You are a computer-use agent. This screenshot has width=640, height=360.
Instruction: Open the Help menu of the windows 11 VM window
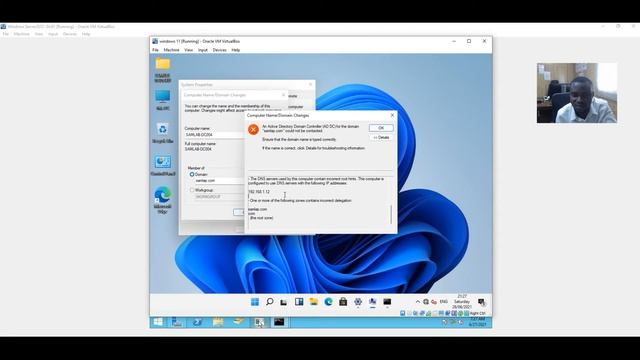[x=236, y=50]
